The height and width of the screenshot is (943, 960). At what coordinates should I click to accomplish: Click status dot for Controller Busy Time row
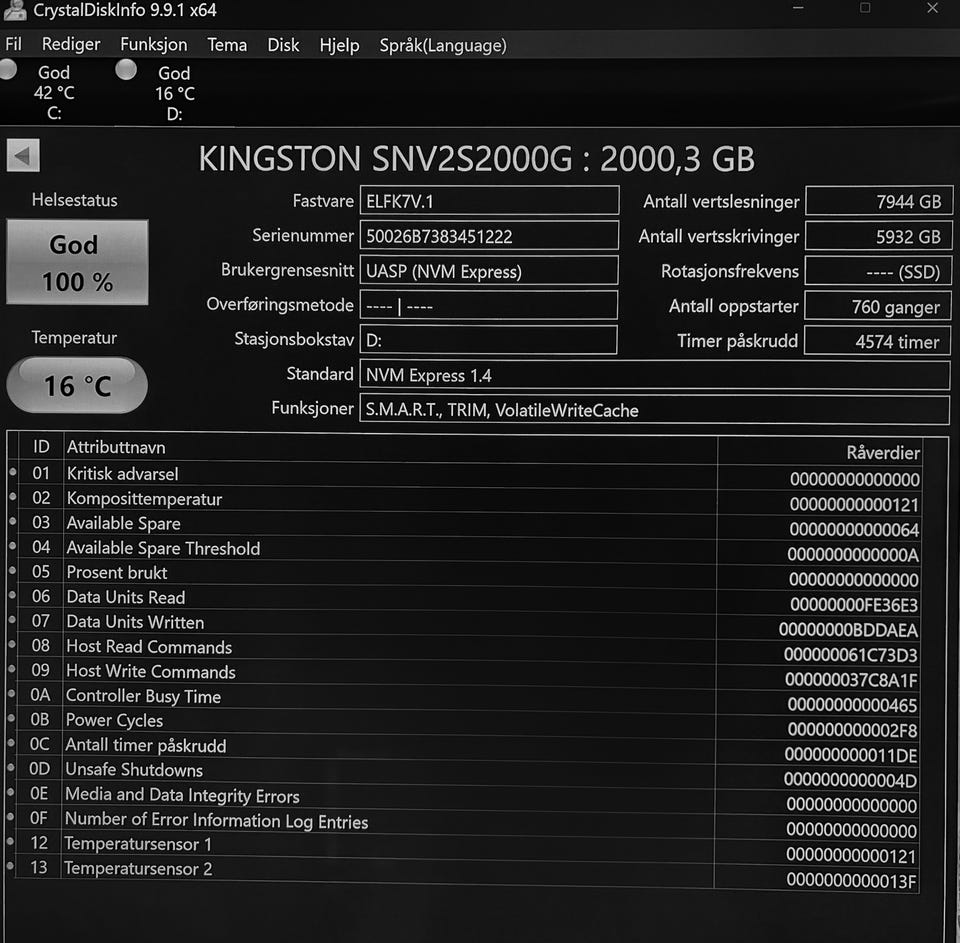click(12, 693)
